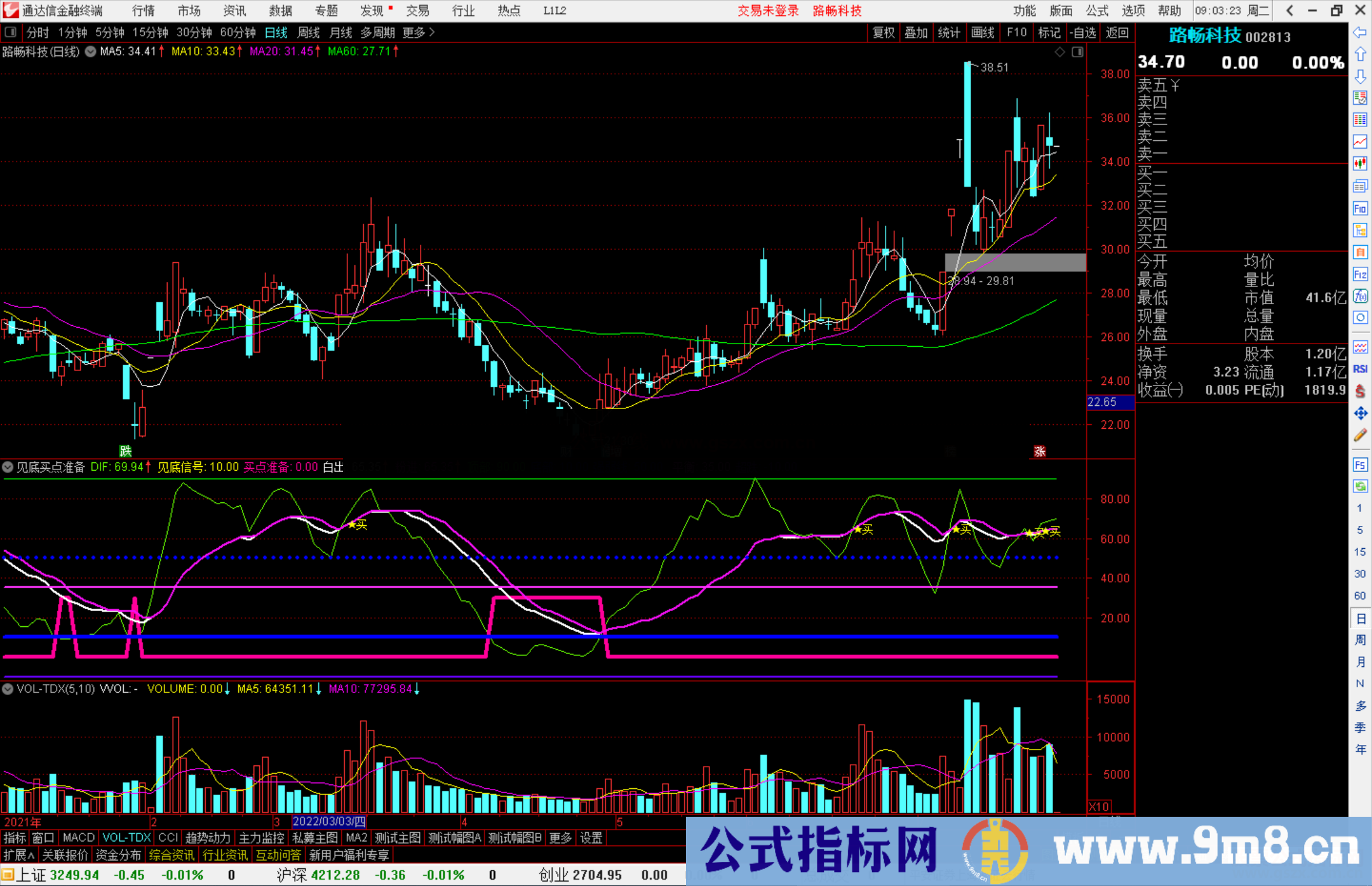1372x886 pixels.
Task: Switch to the 周线 period tab
Action: click(x=309, y=32)
